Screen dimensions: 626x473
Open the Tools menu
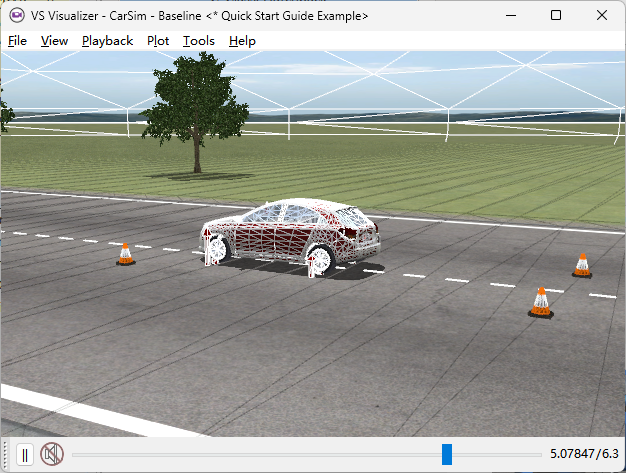pos(198,41)
